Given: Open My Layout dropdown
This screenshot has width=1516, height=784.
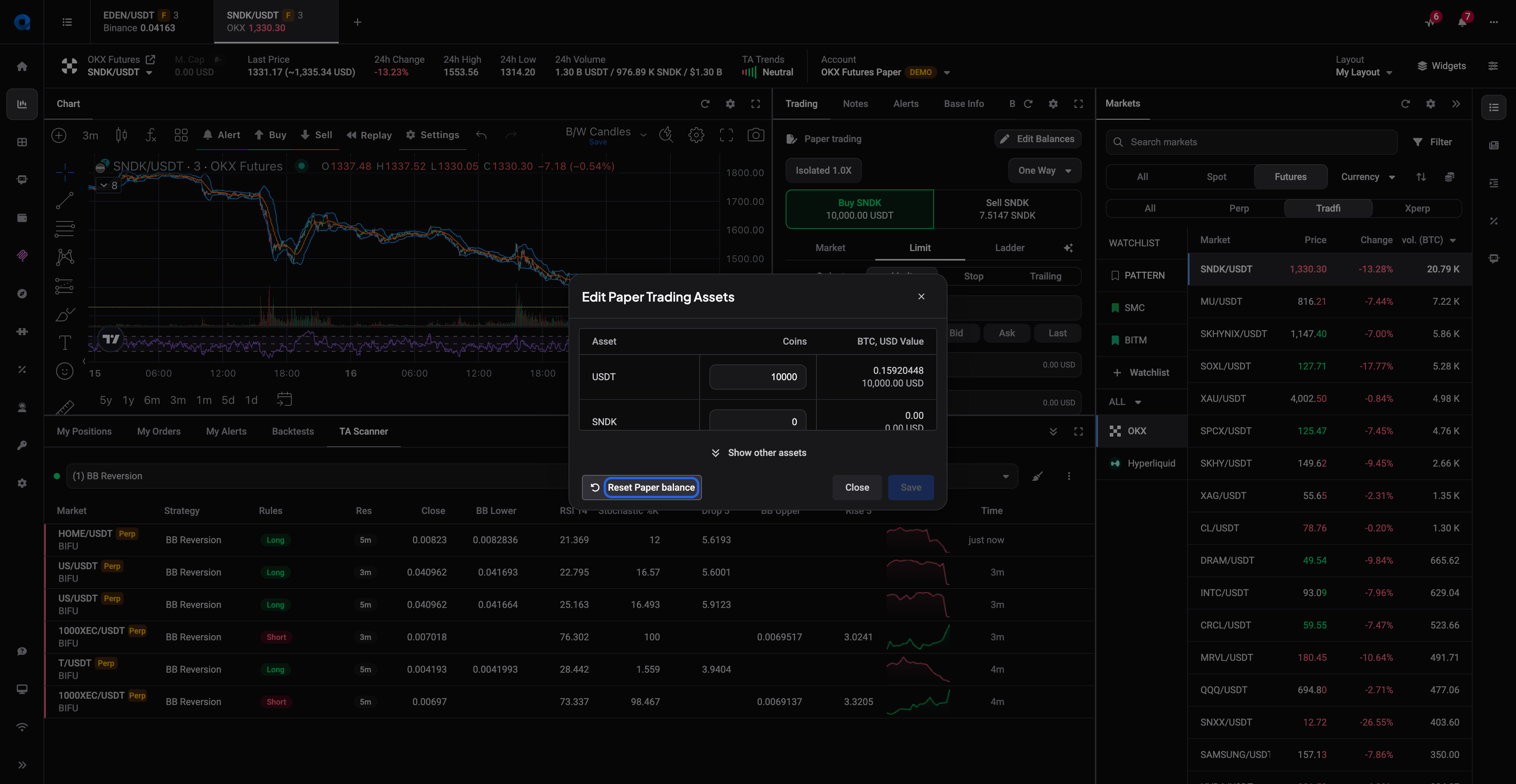Looking at the screenshot, I should click(x=1364, y=72).
